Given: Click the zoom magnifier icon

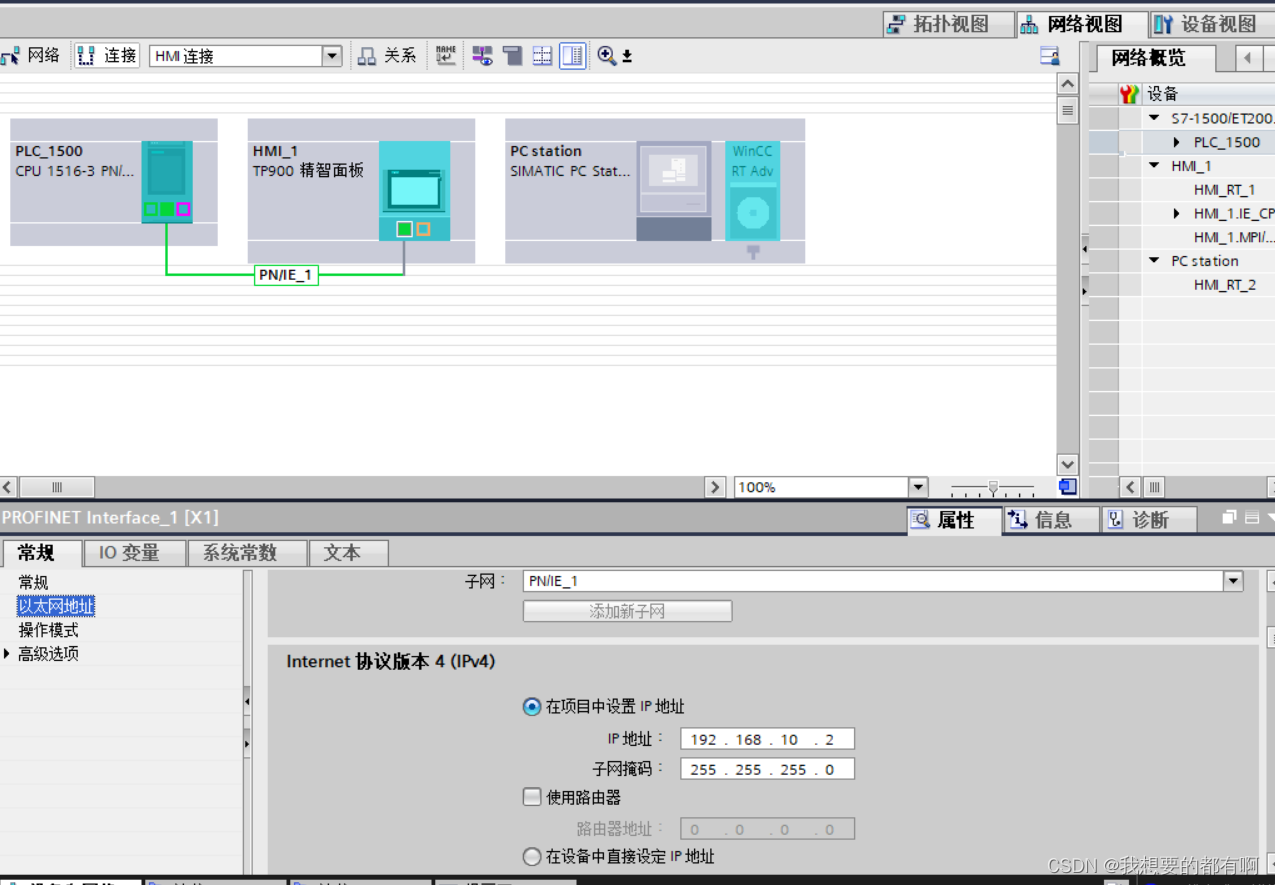Looking at the screenshot, I should pyautogui.click(x=607, y=56).
